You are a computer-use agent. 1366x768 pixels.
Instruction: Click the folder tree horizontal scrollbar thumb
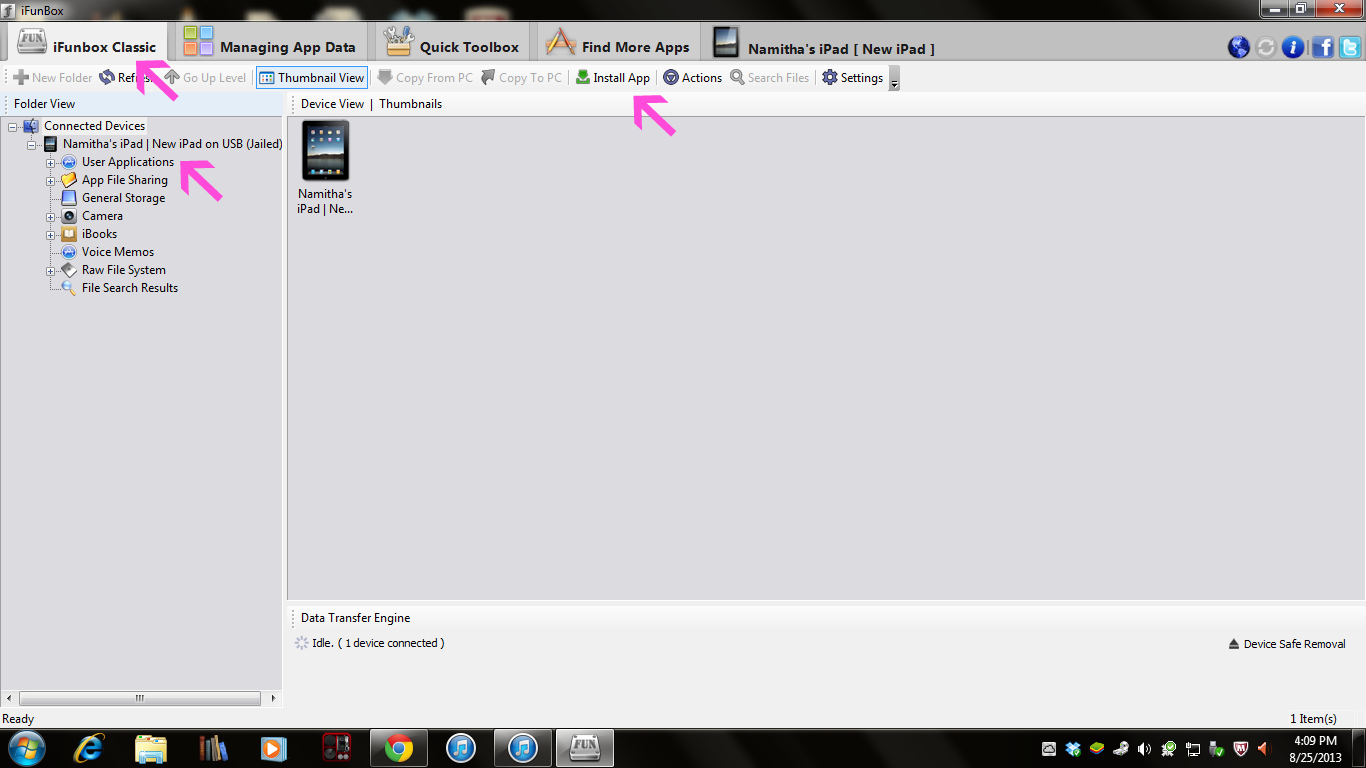pyautogui.click(x=139, y=699)
